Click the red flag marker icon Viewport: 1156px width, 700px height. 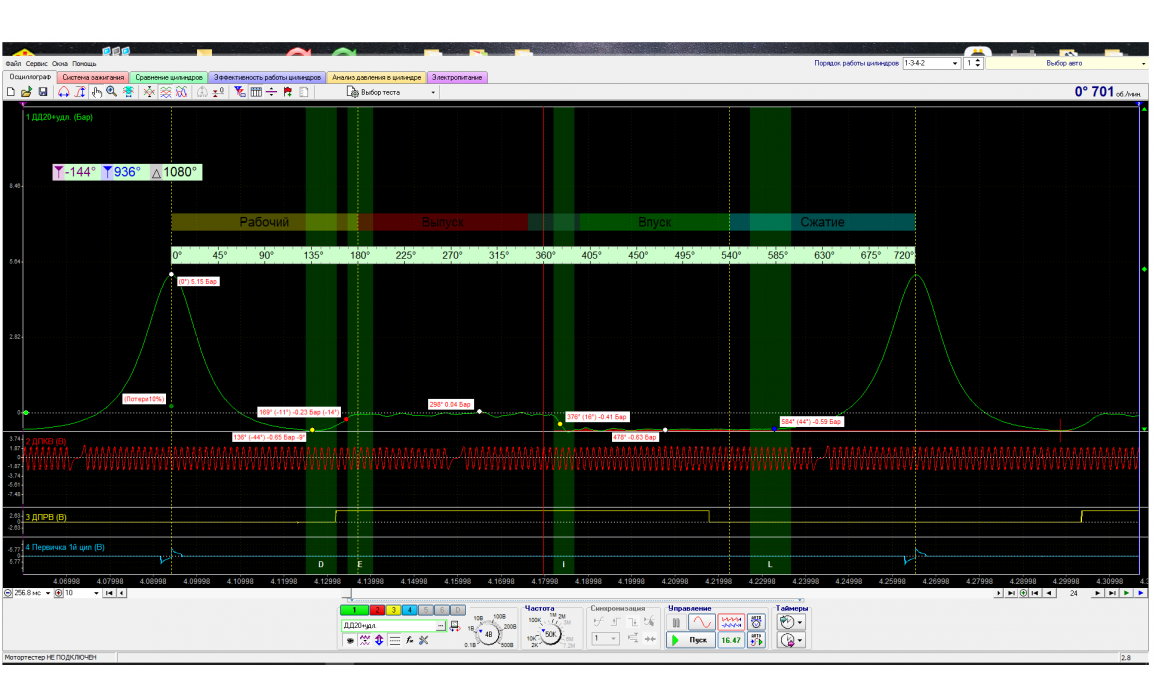tap(288, 92)
